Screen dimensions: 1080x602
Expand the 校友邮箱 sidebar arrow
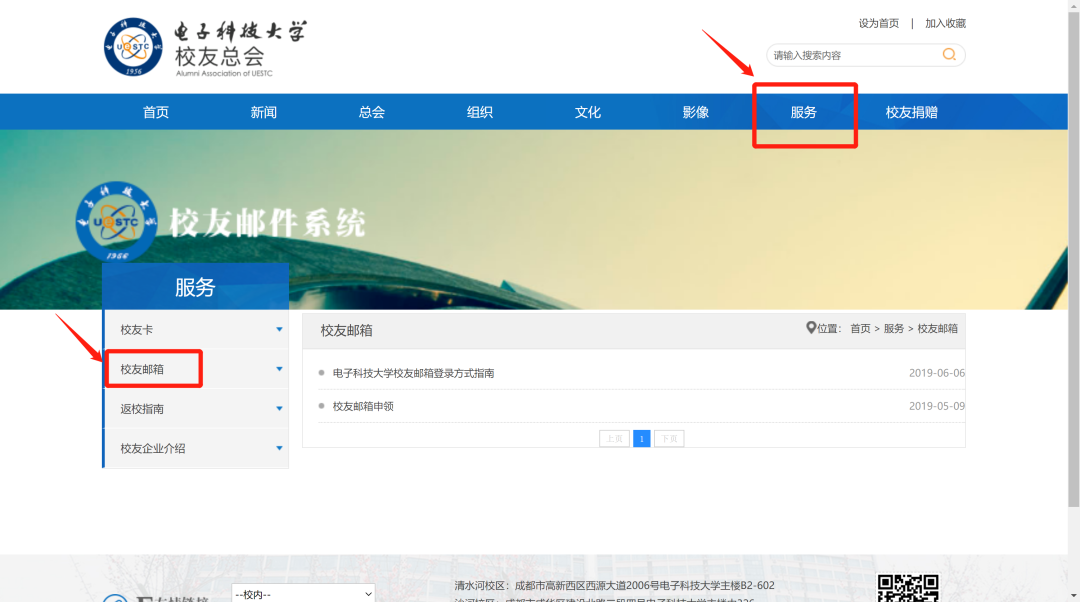click(x=279, y=369)
